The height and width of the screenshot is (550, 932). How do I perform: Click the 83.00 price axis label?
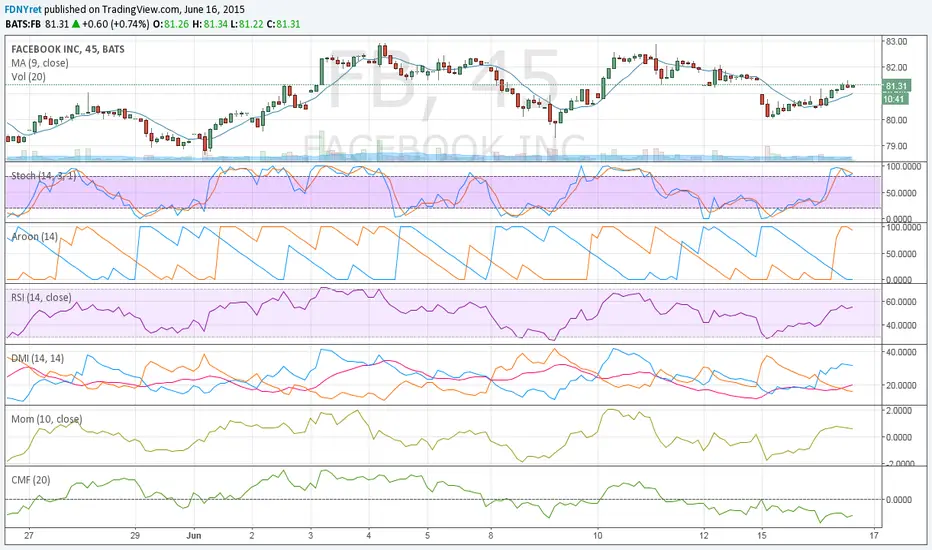click(896, 42)
